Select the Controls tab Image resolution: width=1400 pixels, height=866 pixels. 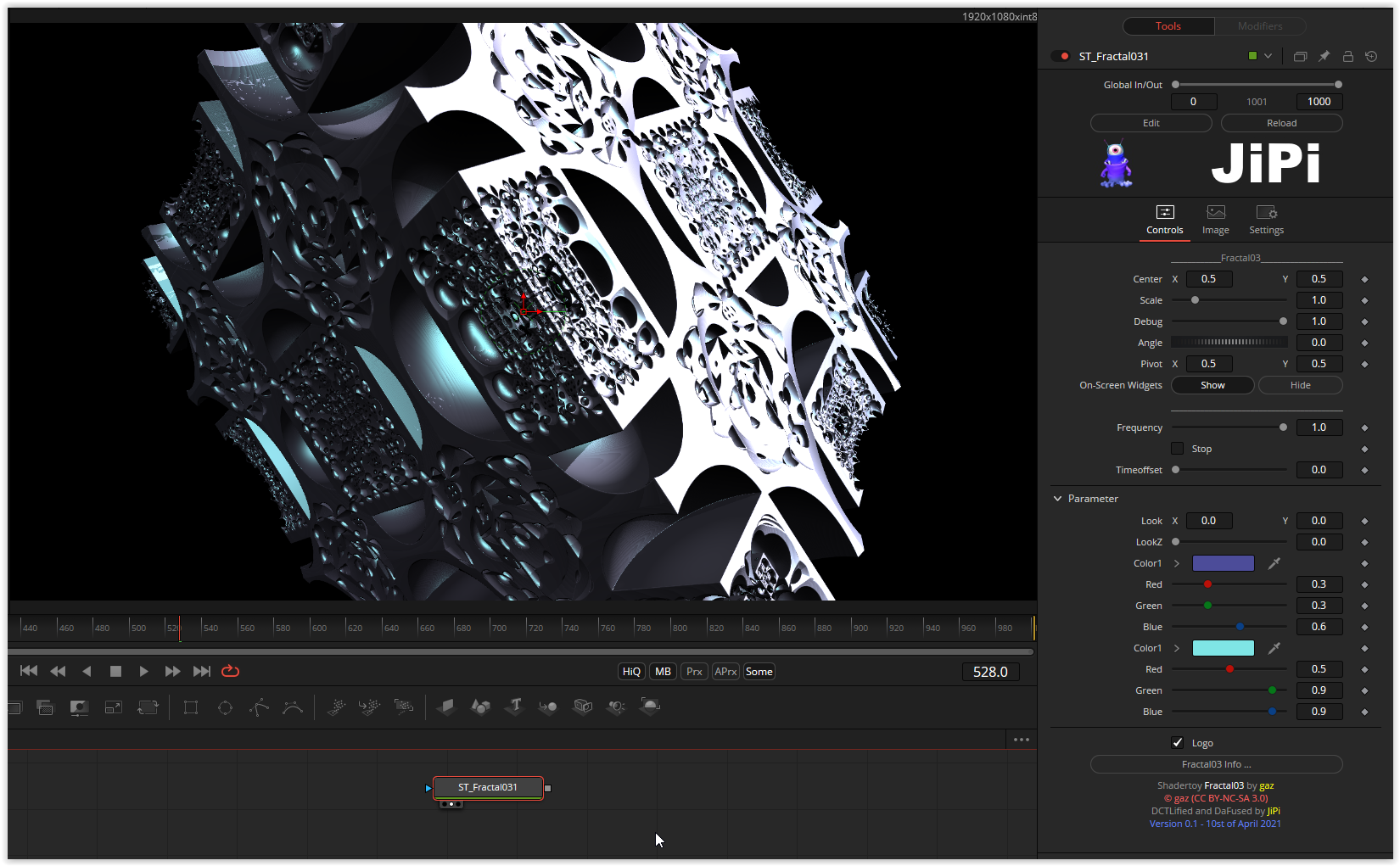point(1165,221)
